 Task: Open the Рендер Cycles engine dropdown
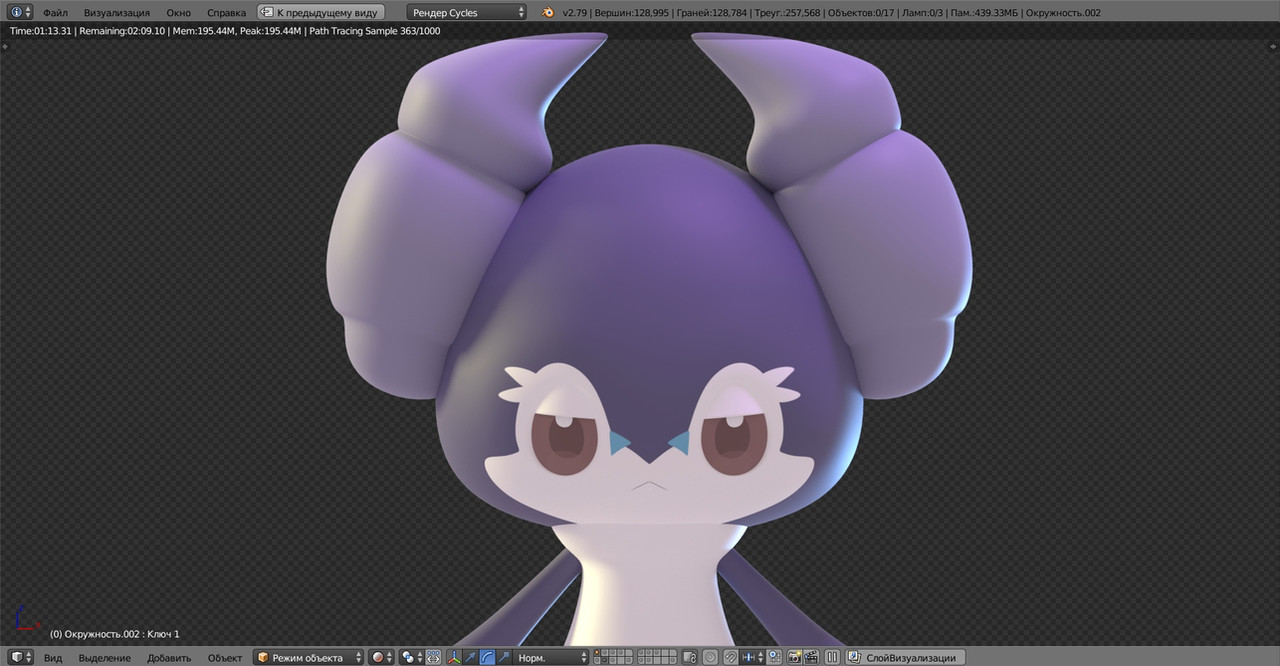pyautogui.click(x=467, y=12)
